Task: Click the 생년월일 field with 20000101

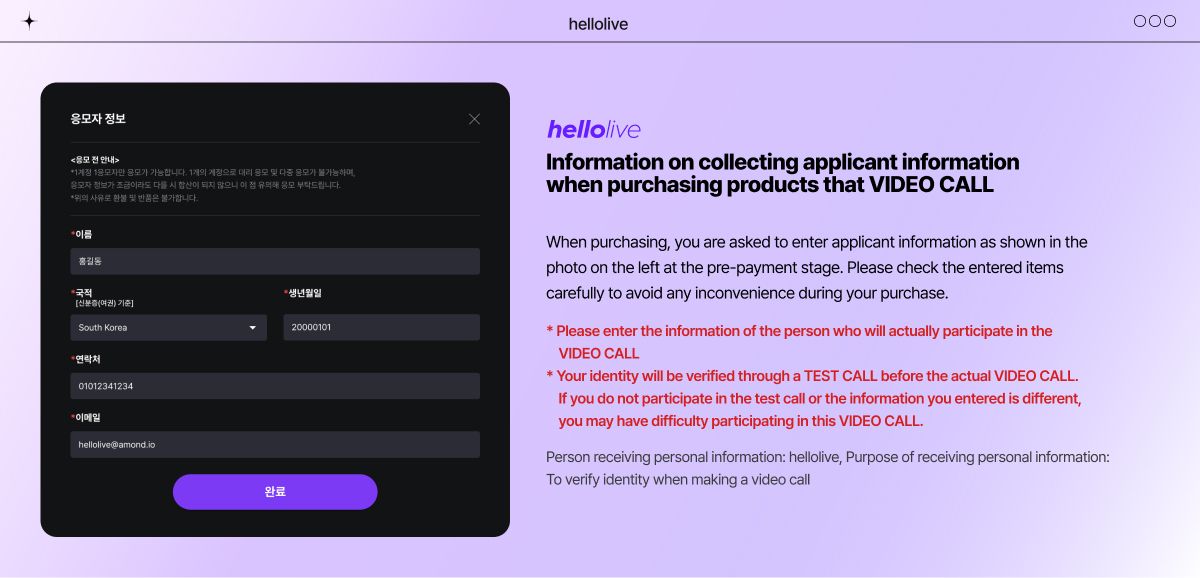Action: tap(381, 328)
